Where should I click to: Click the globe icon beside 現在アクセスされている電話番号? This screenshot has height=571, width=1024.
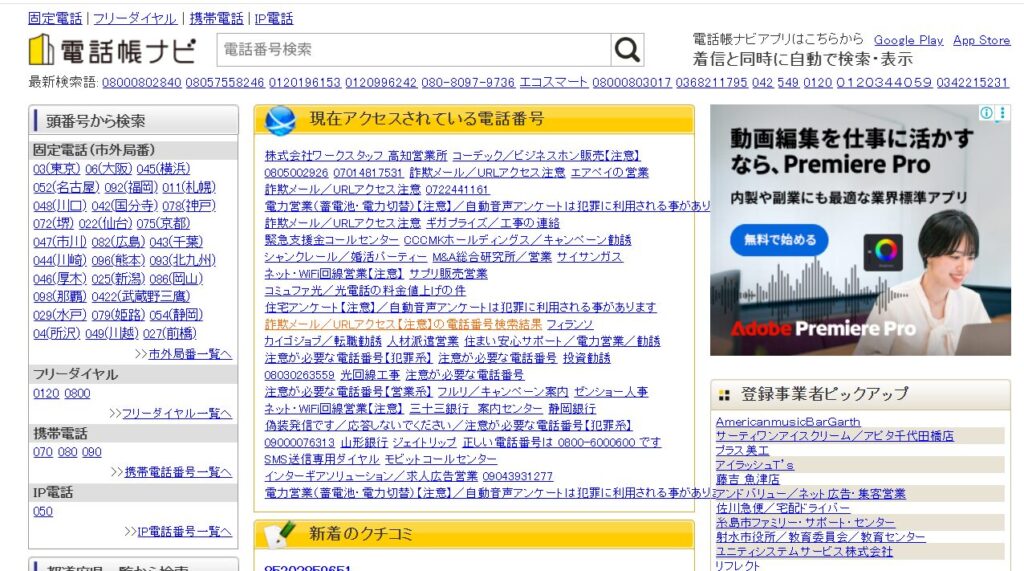click(281, 120)
